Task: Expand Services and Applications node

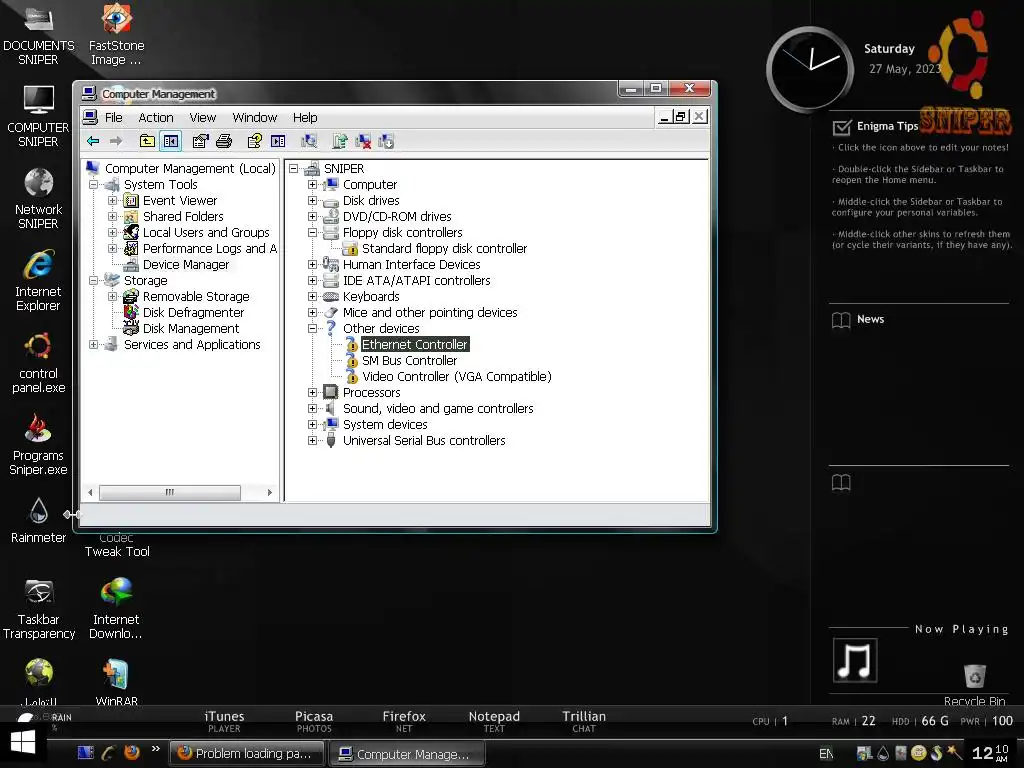Action: 93,344
